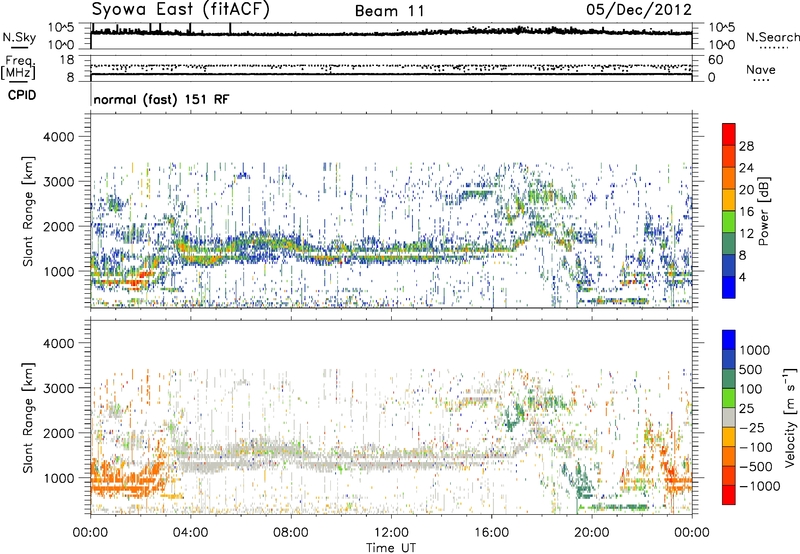Click the 'N.Sky' legend label
Image resolution: width=800 pixels, height=554 pixels.
pyautogui.click(x=19, y=37)
